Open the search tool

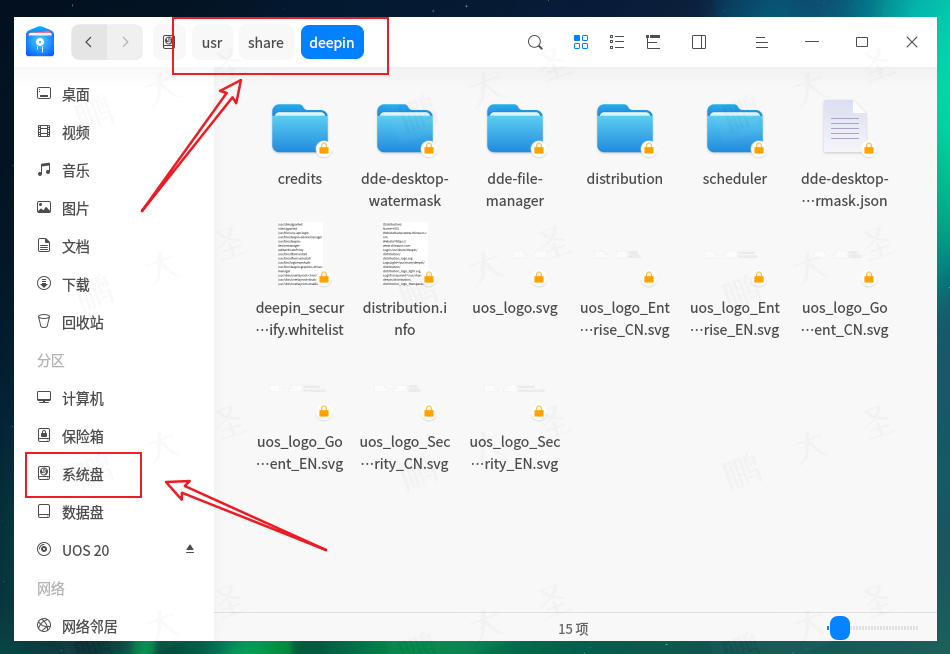tap(535, 42)
